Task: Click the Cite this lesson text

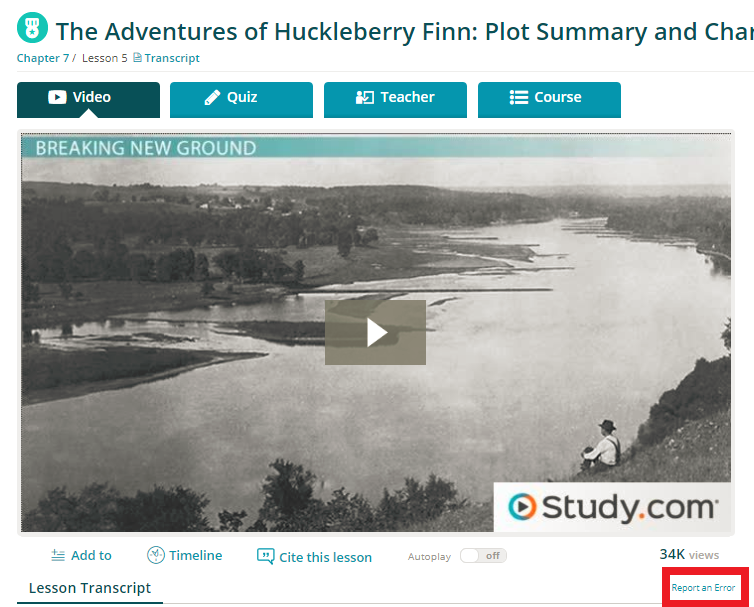Action: coord(326,557)
